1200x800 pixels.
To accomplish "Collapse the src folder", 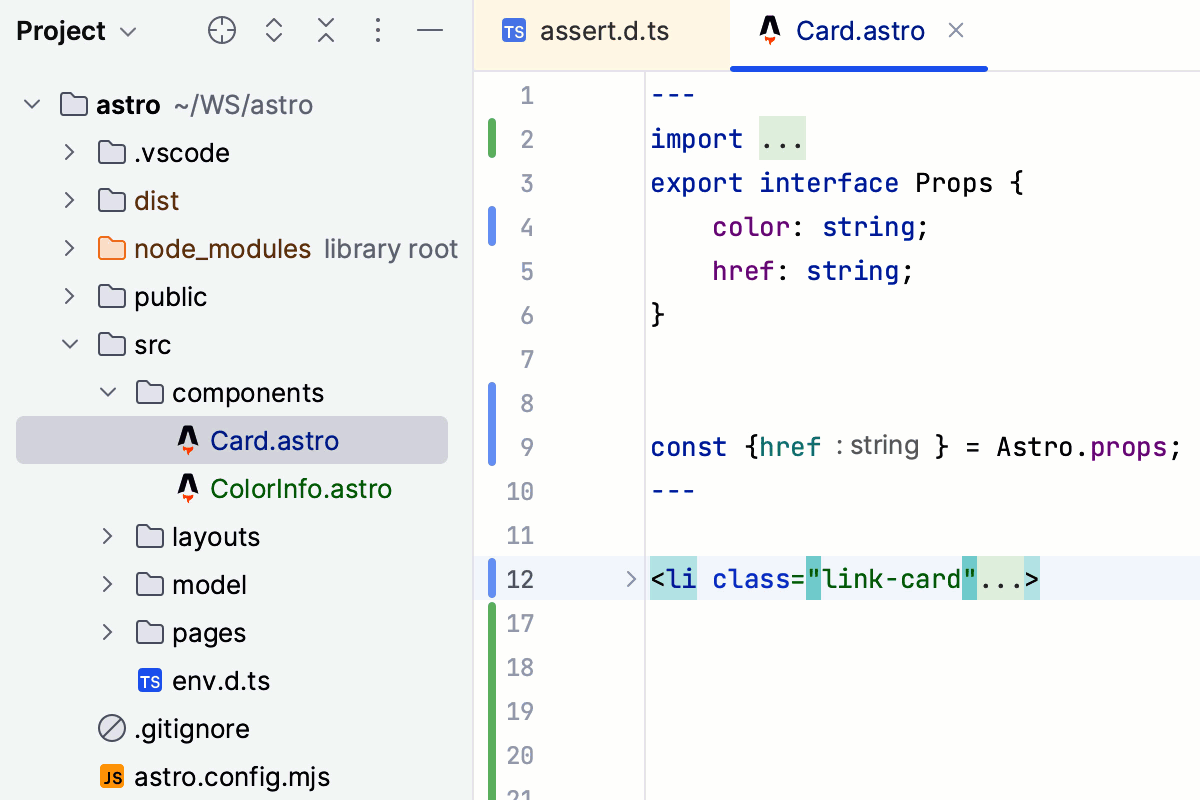I will coord(69,344).
